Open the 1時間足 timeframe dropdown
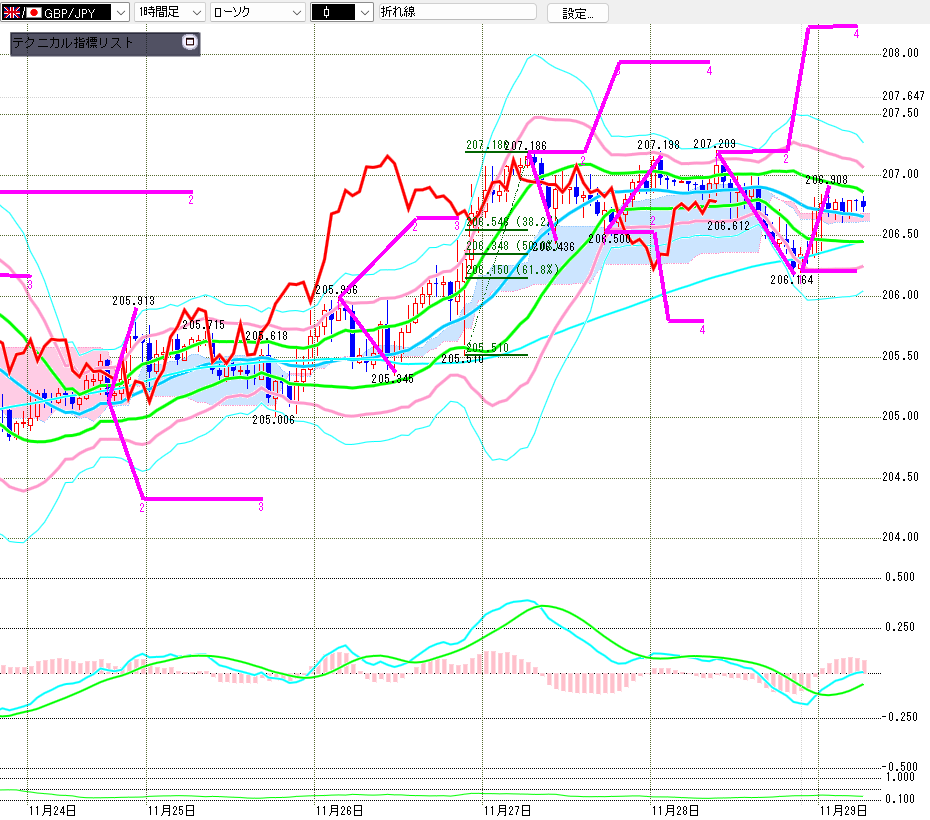930x820 pixels. [x=195, y=12]
